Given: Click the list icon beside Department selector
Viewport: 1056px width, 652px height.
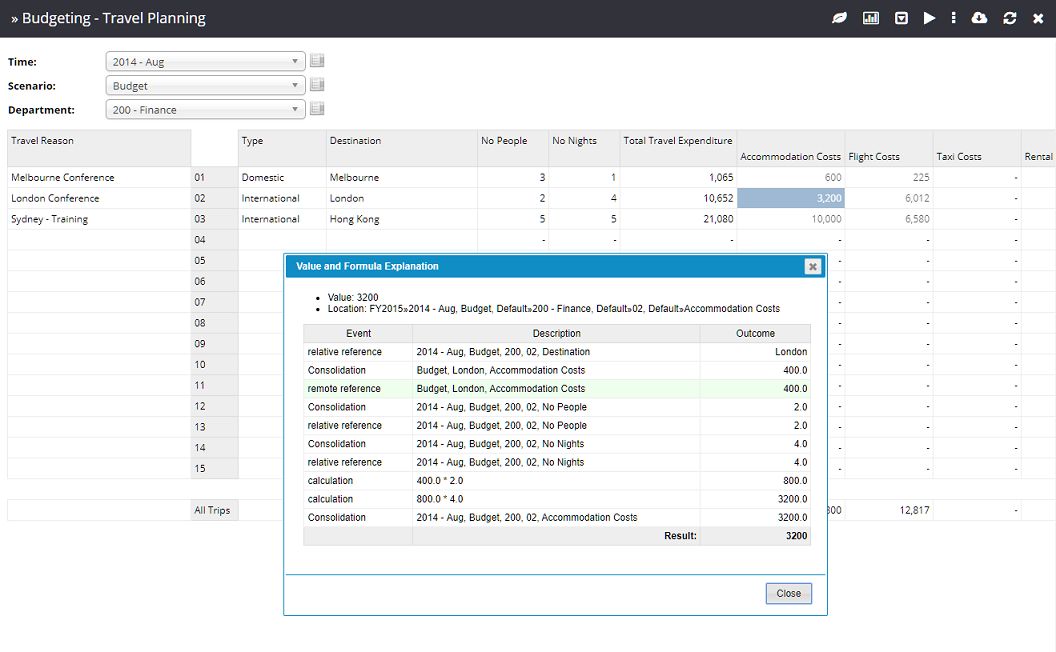Looking at the screenshot, I should [x=317, y=108].
